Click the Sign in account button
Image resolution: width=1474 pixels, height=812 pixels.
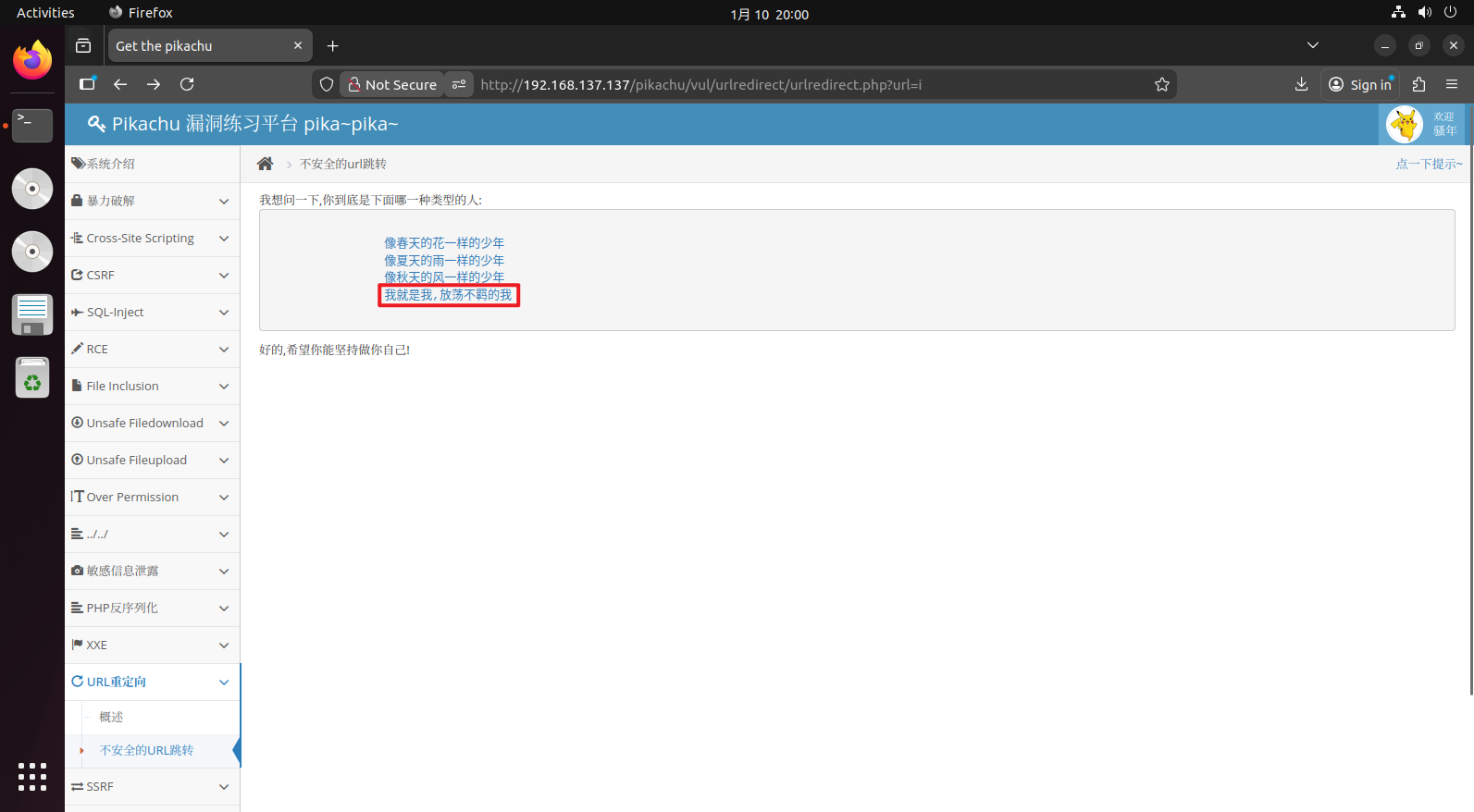tap(1360, 84)
